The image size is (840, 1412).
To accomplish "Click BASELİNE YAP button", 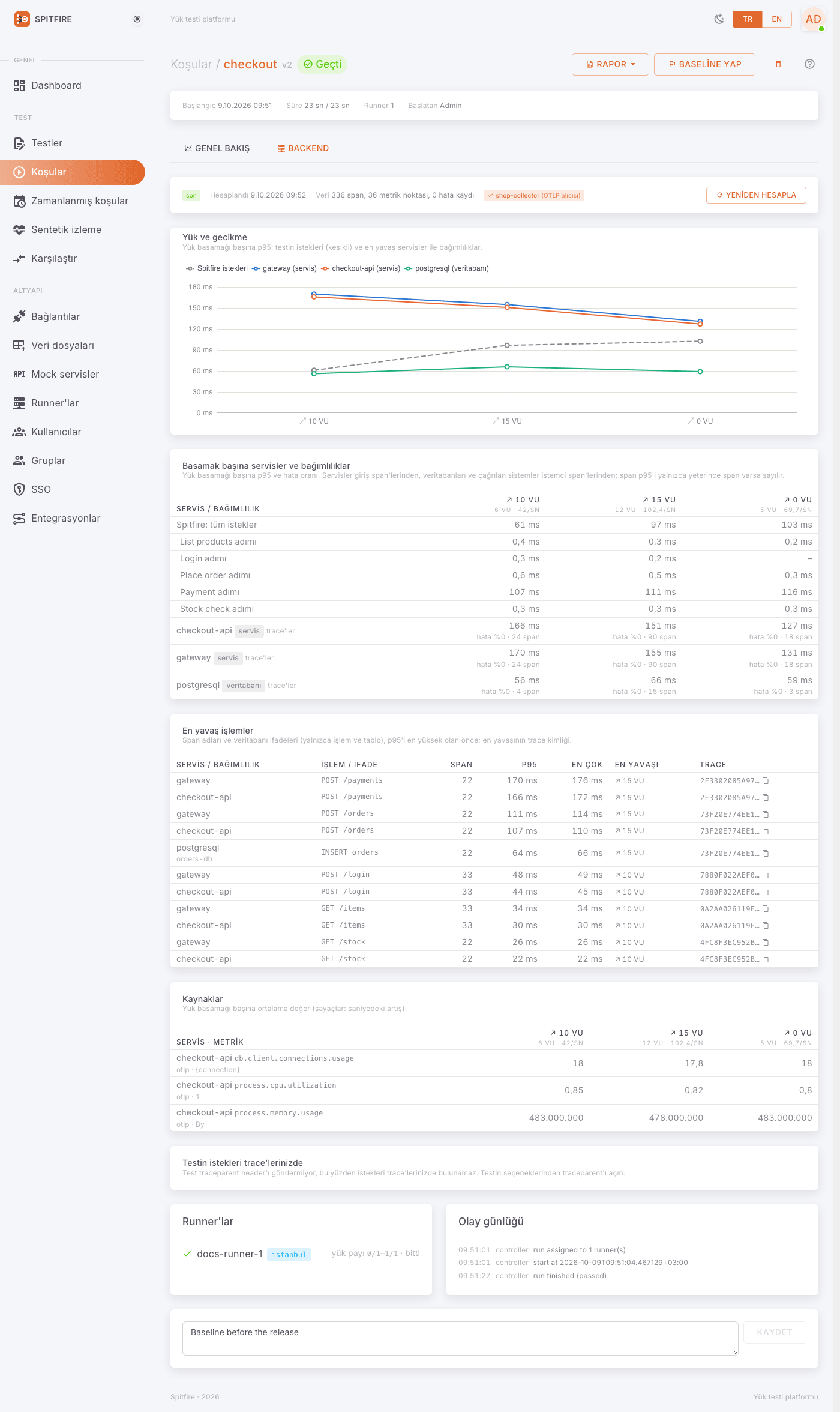I will point(704,64).
